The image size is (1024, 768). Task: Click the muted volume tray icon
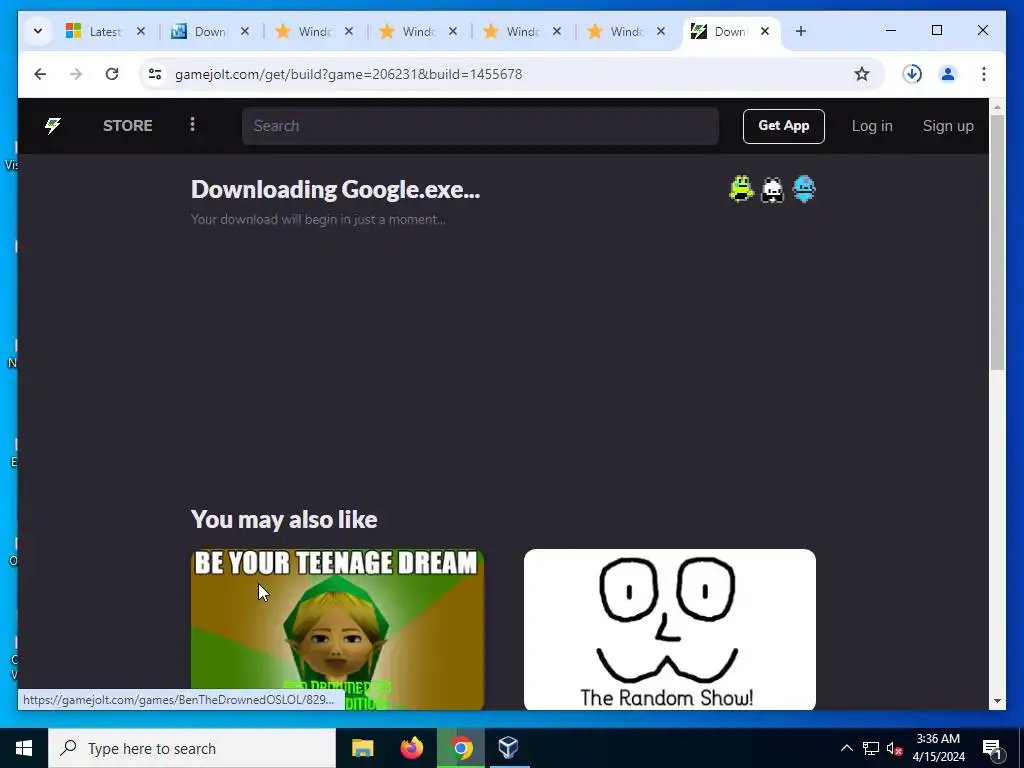[894, 748]
